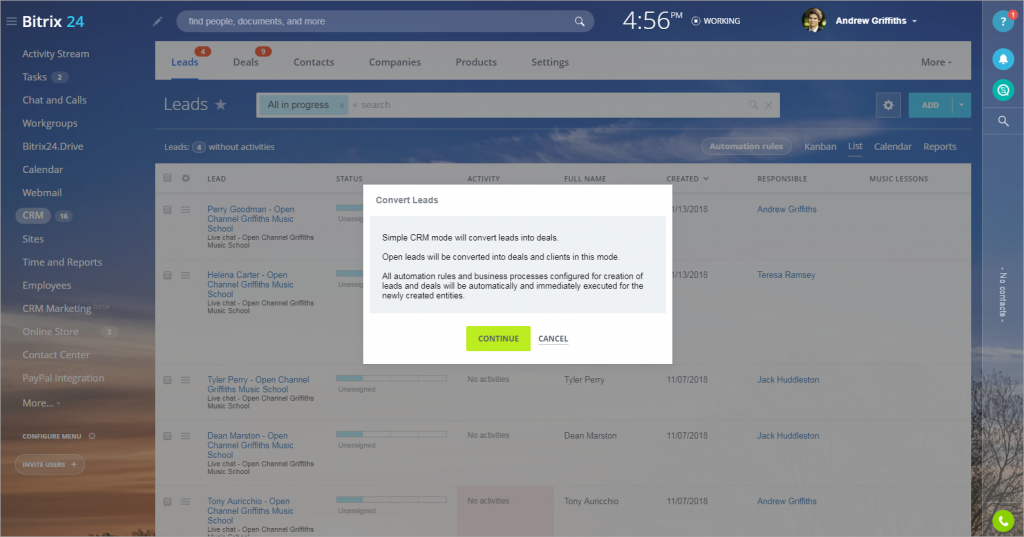Switch to the Deals tab
The height and width of the screenshot is (537, 1024).
coord(246,62)
